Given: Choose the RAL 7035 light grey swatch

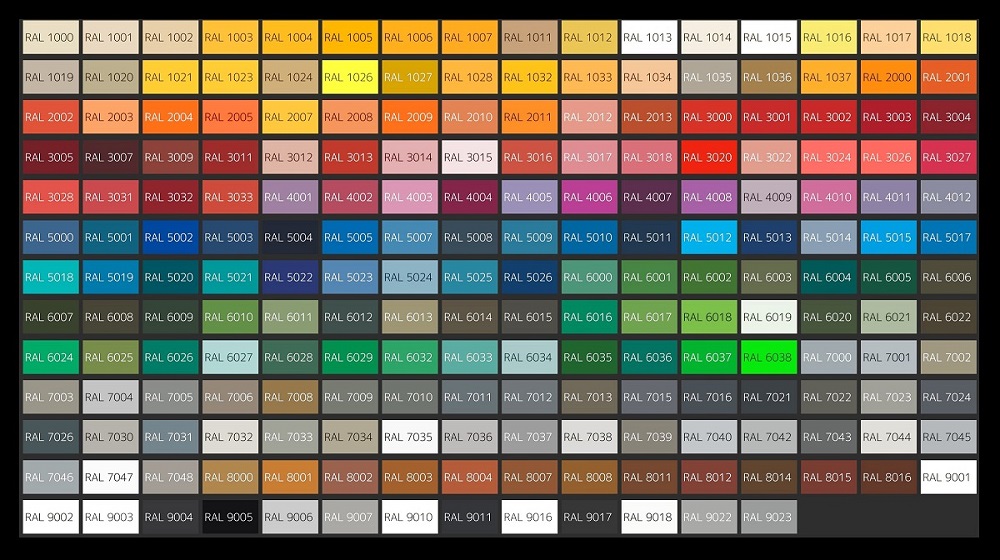Looking at the screenshot, I should (x=409, y=437).
